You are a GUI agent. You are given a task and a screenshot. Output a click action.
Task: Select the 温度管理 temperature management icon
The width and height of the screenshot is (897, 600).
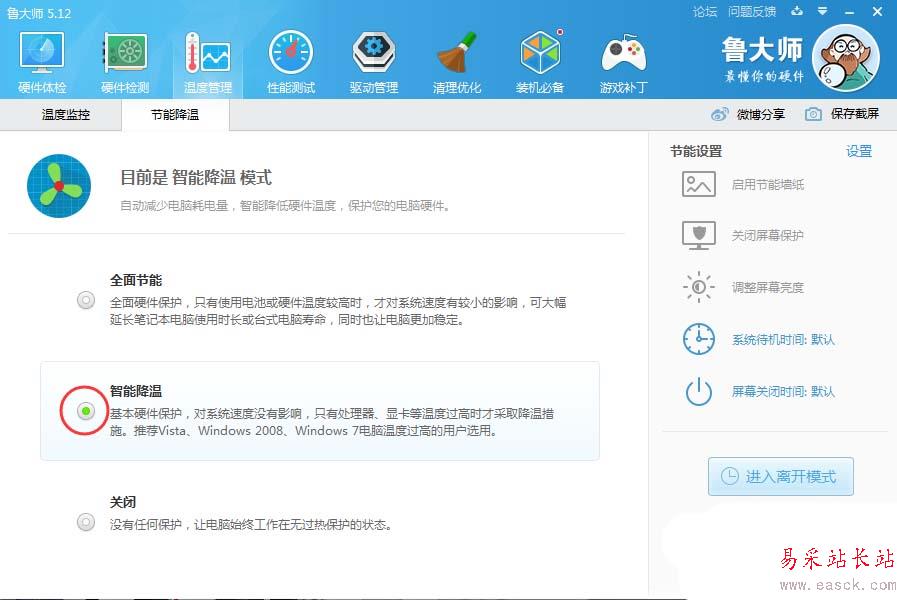[x=208, y=53]
